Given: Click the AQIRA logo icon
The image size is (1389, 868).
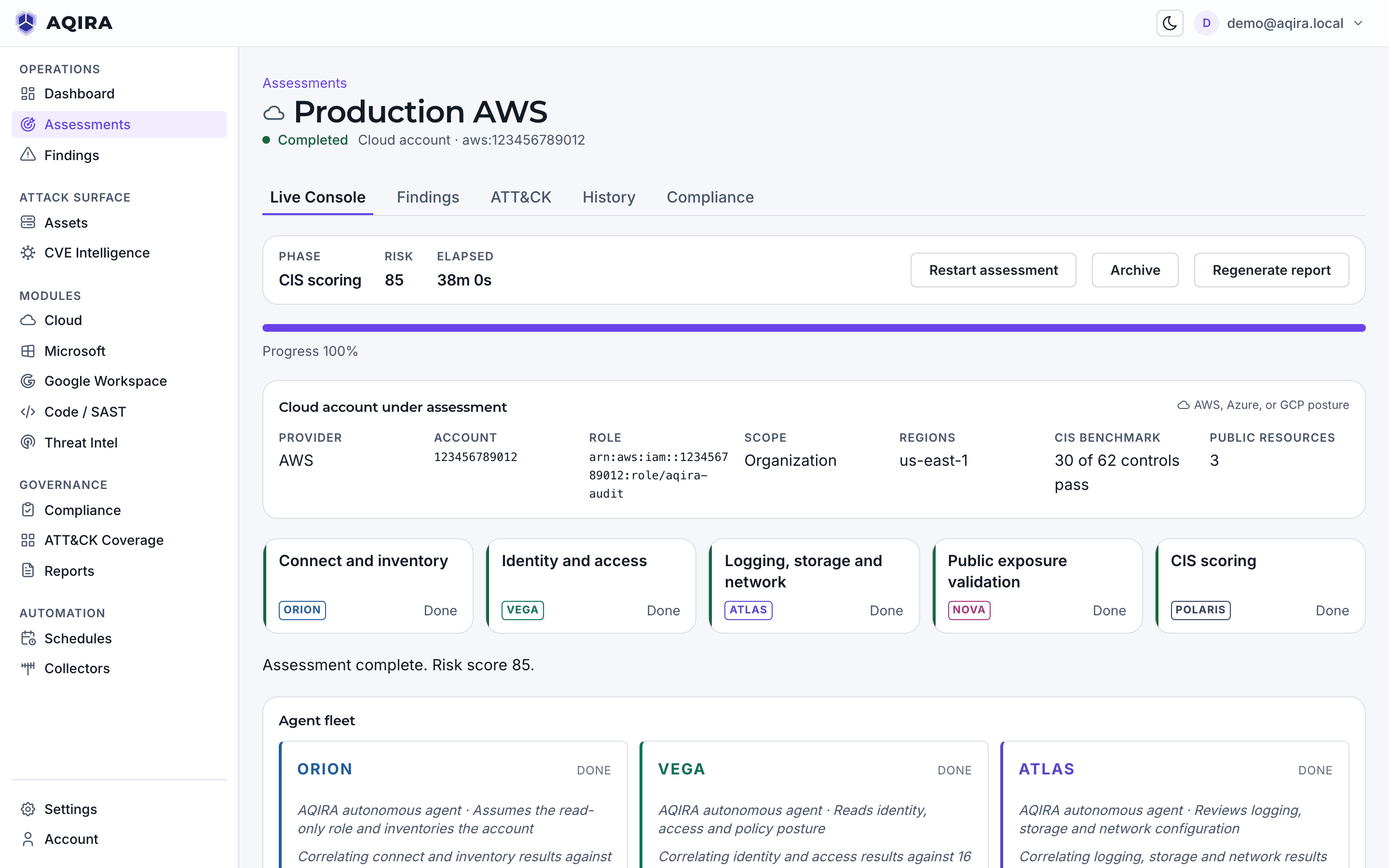Looking at the screenshot, I should pyautogui.click(x=26, y=23).
